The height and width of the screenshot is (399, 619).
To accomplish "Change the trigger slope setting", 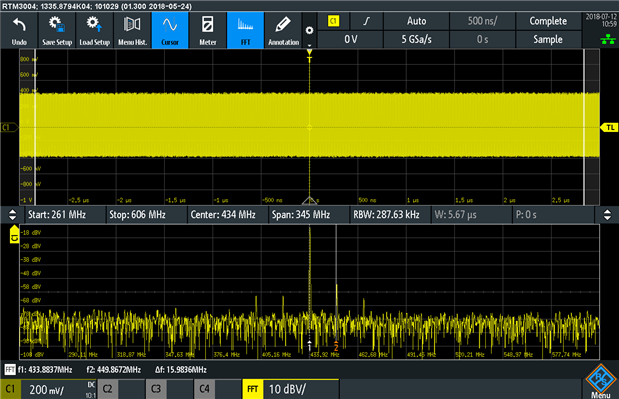I will click(x=366, y=21).
